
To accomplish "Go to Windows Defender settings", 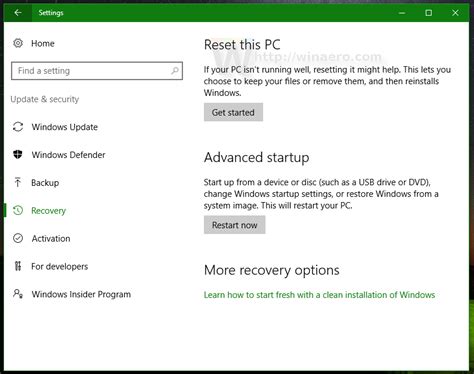I will pyautogui.click(x=68, y=155).
